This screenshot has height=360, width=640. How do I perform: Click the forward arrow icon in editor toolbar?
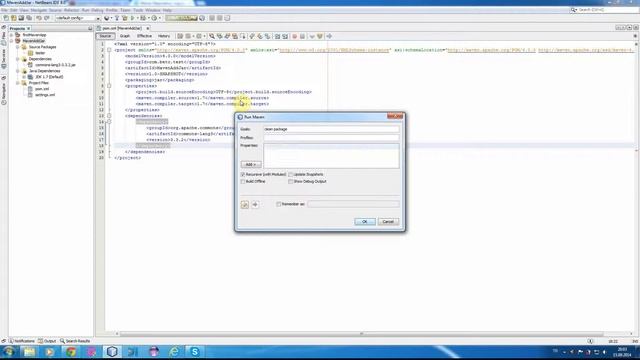(x=329, y=36)
